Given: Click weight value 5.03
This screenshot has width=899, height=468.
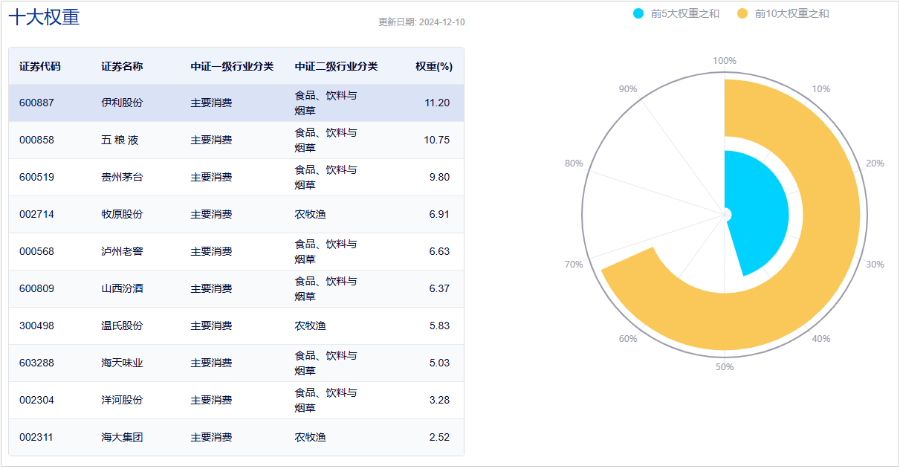Looking at the screenshot, I should pos(439,363).
